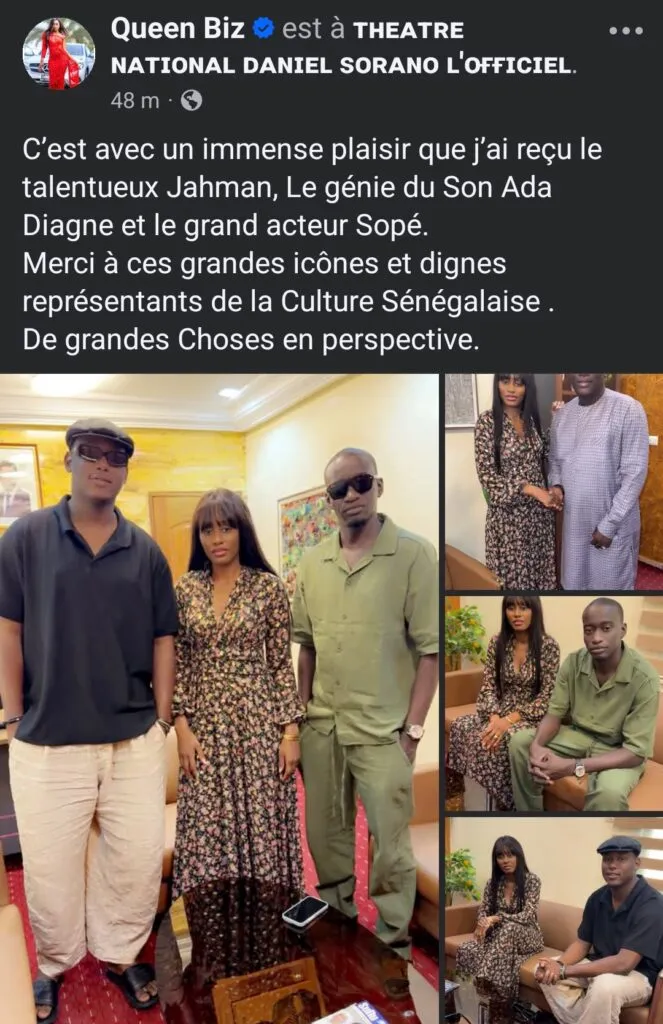The height and width of the screenshot is (1024, 663).
Task: Click the 48 m post timestamp
Action: click(135, 101)
